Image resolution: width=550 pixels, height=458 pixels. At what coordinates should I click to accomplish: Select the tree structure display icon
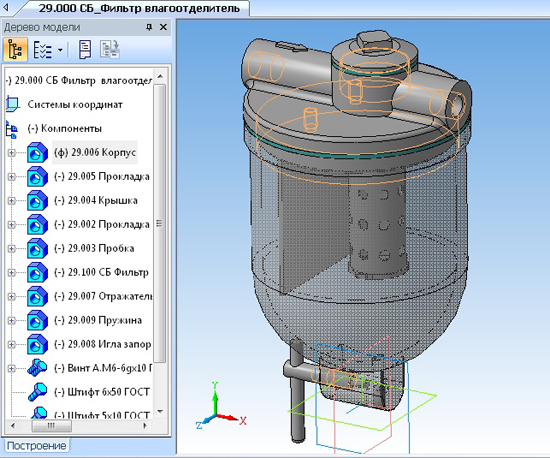[15, 50]
